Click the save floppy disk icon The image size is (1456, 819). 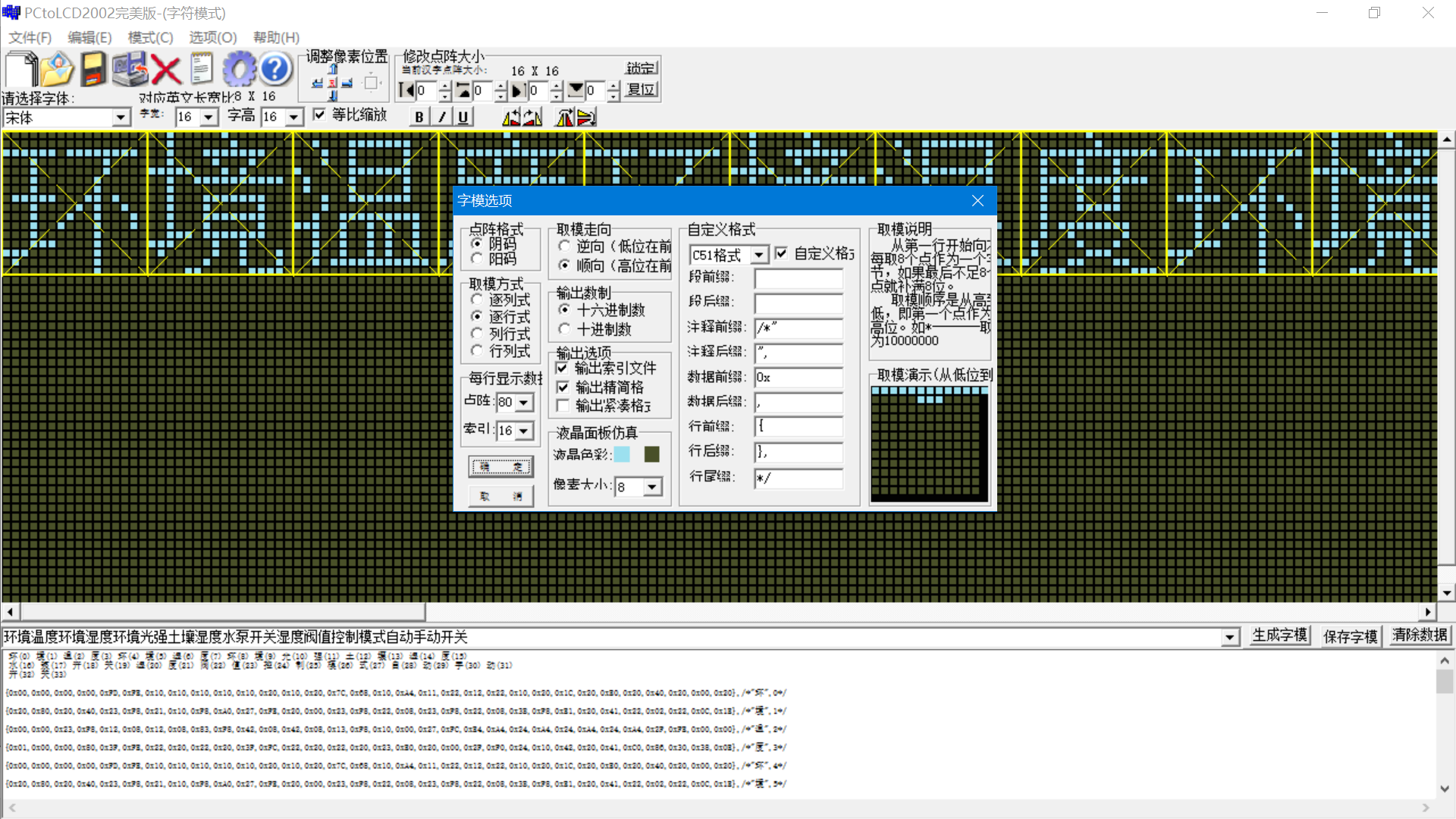point(93,70)
